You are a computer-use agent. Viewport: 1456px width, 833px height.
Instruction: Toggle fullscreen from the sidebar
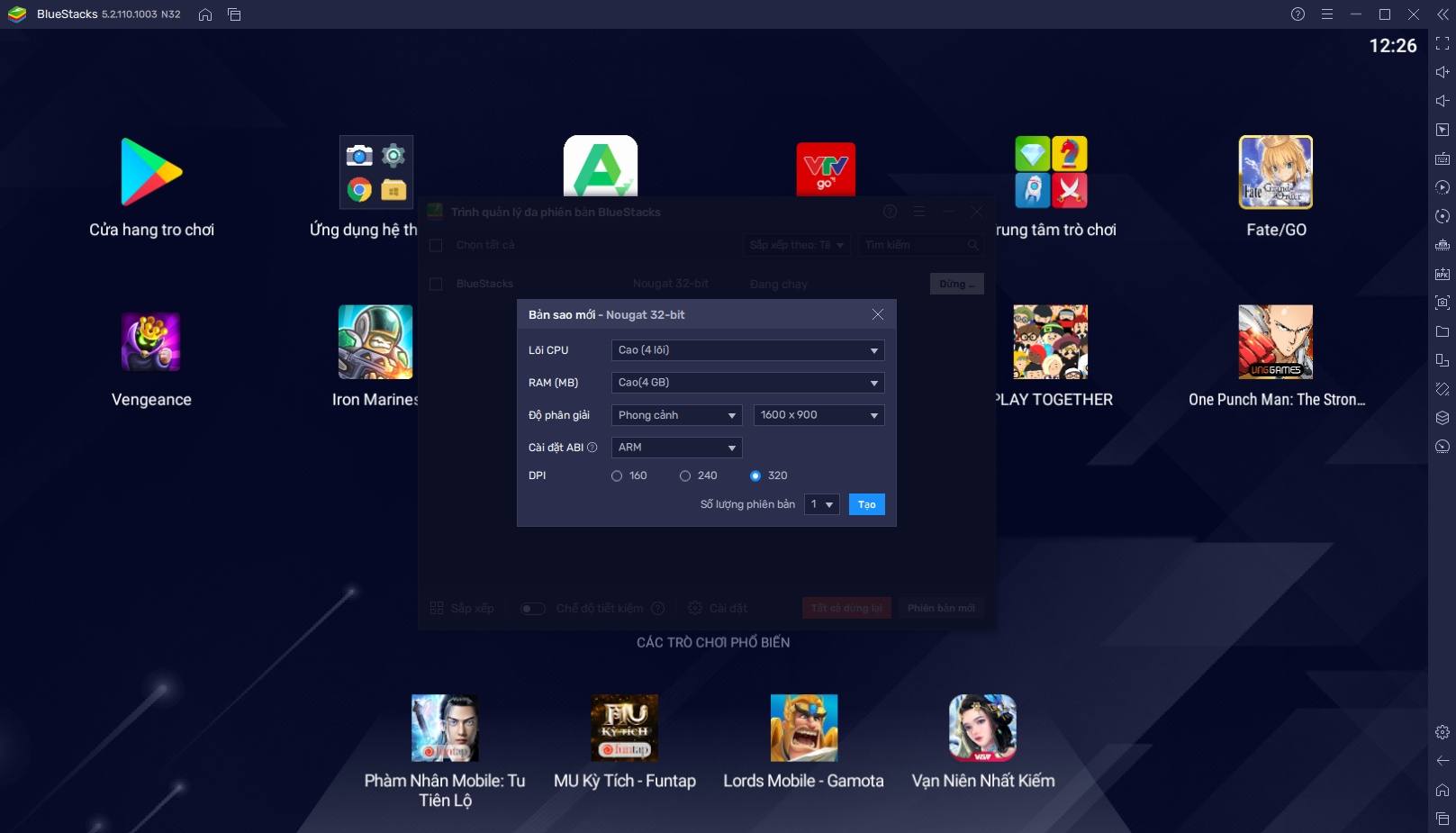(1442, 43)
